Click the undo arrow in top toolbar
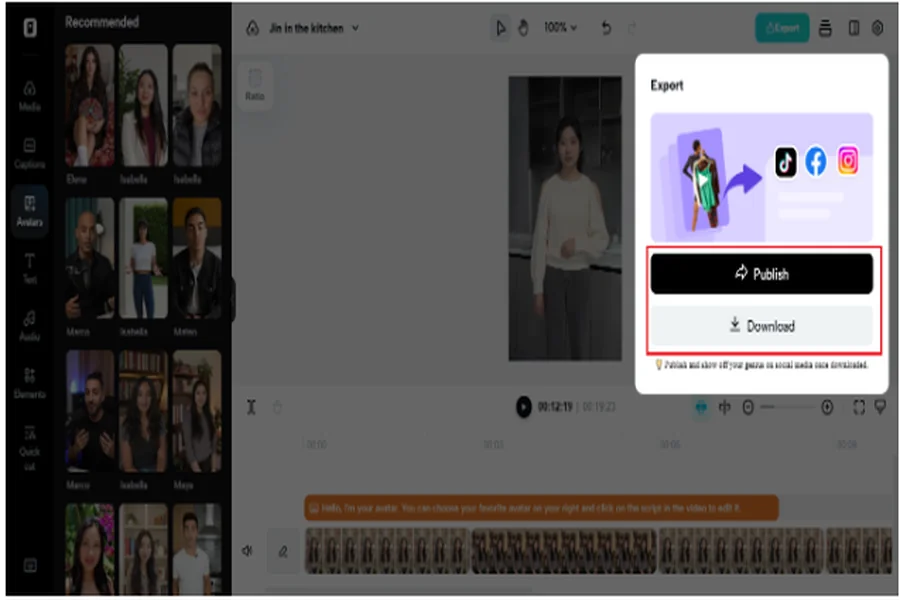 point(606,28)
